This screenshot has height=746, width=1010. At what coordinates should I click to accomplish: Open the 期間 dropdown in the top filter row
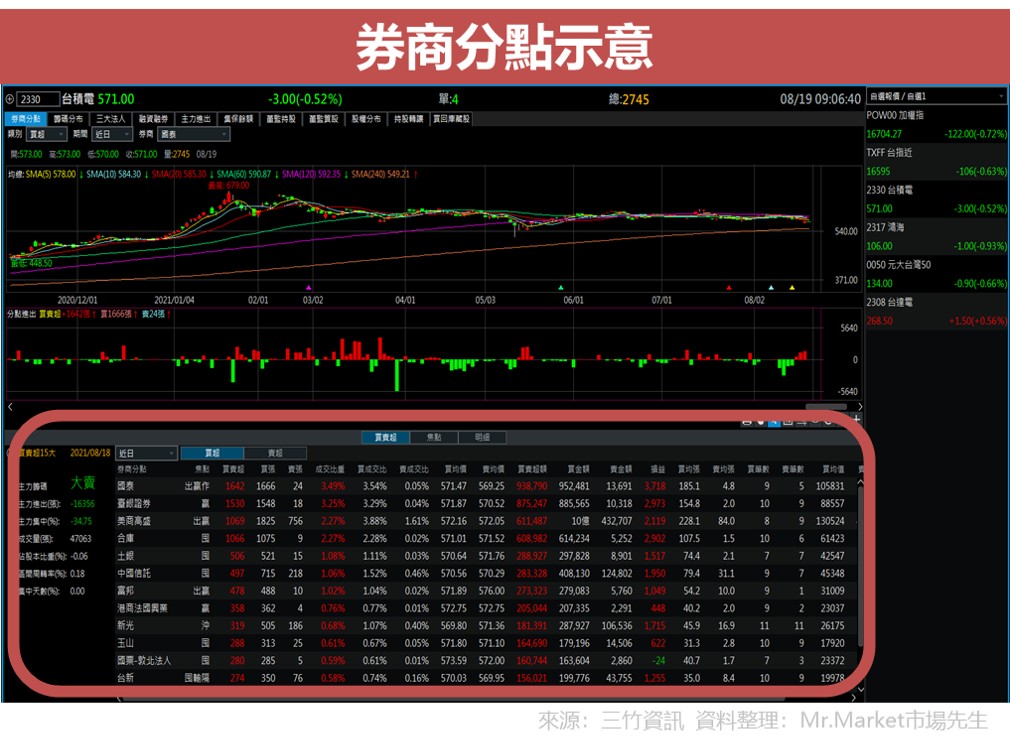[112, 134]
